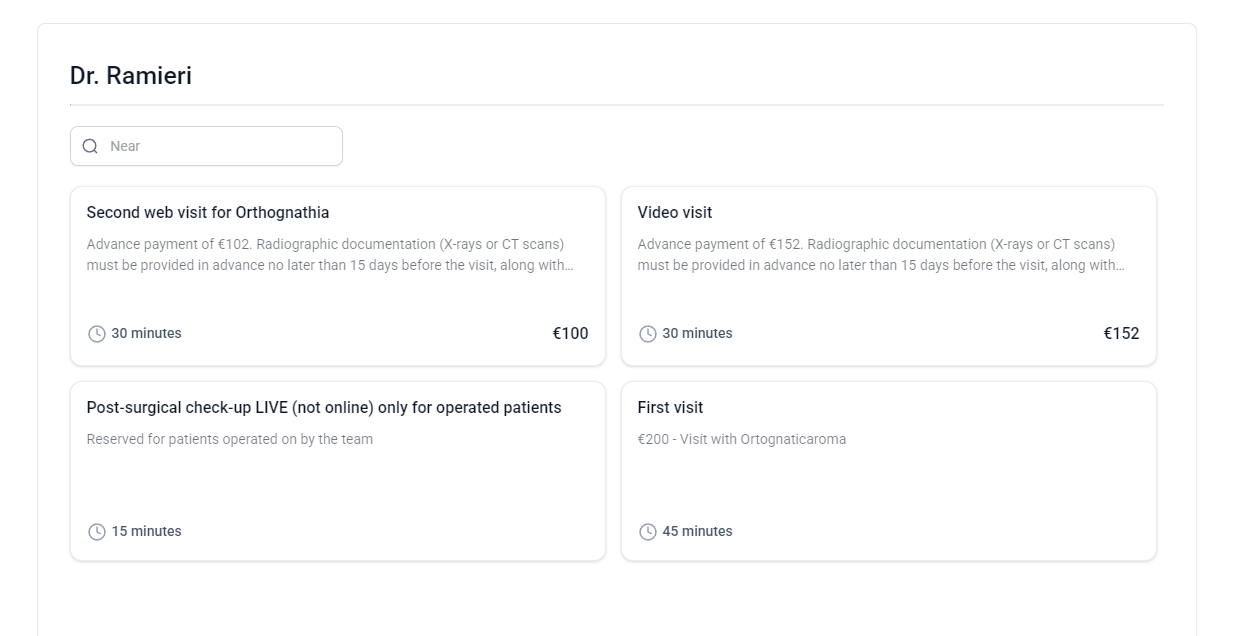Click clock icon in Video visit card
1246x636 pixels.
click(648, 334)
